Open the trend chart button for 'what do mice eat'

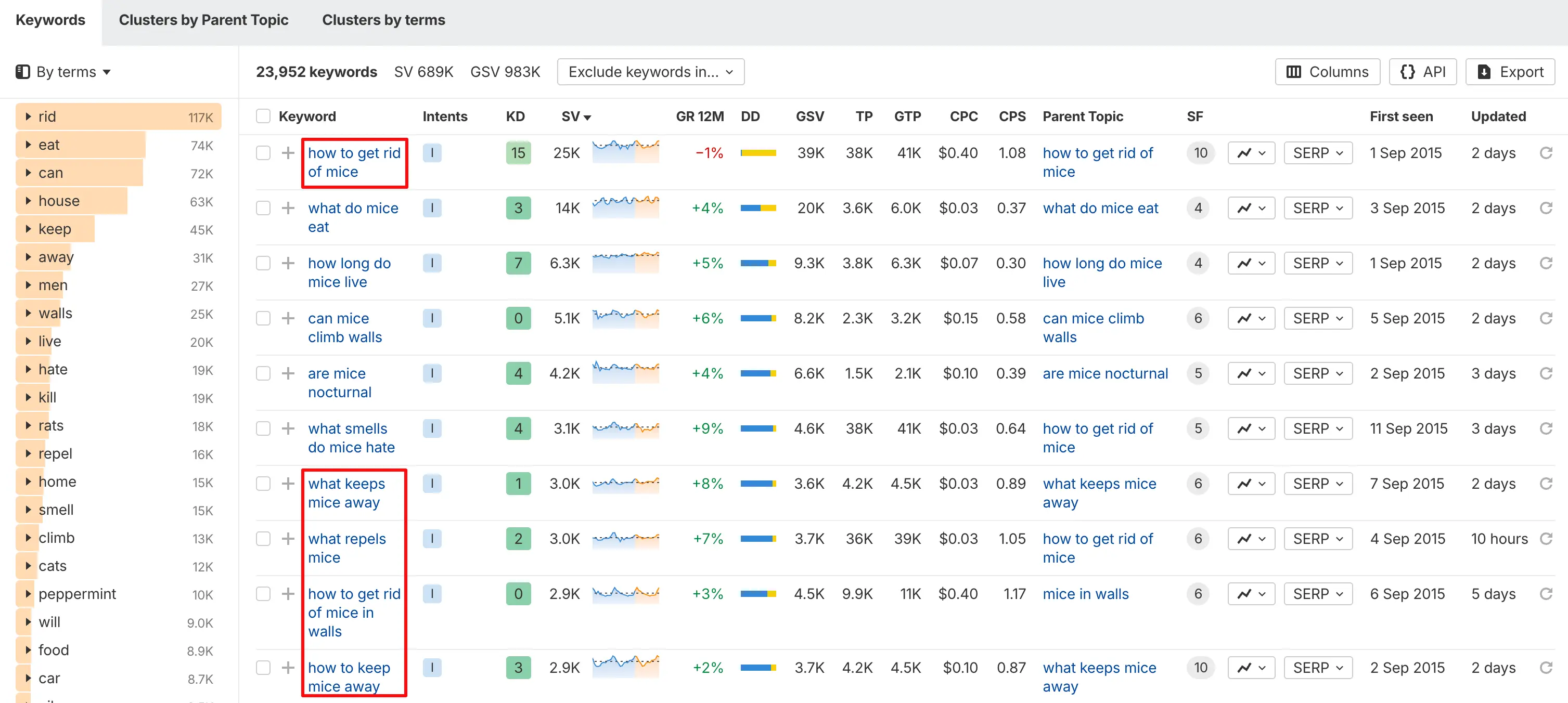pos(1251,208)
